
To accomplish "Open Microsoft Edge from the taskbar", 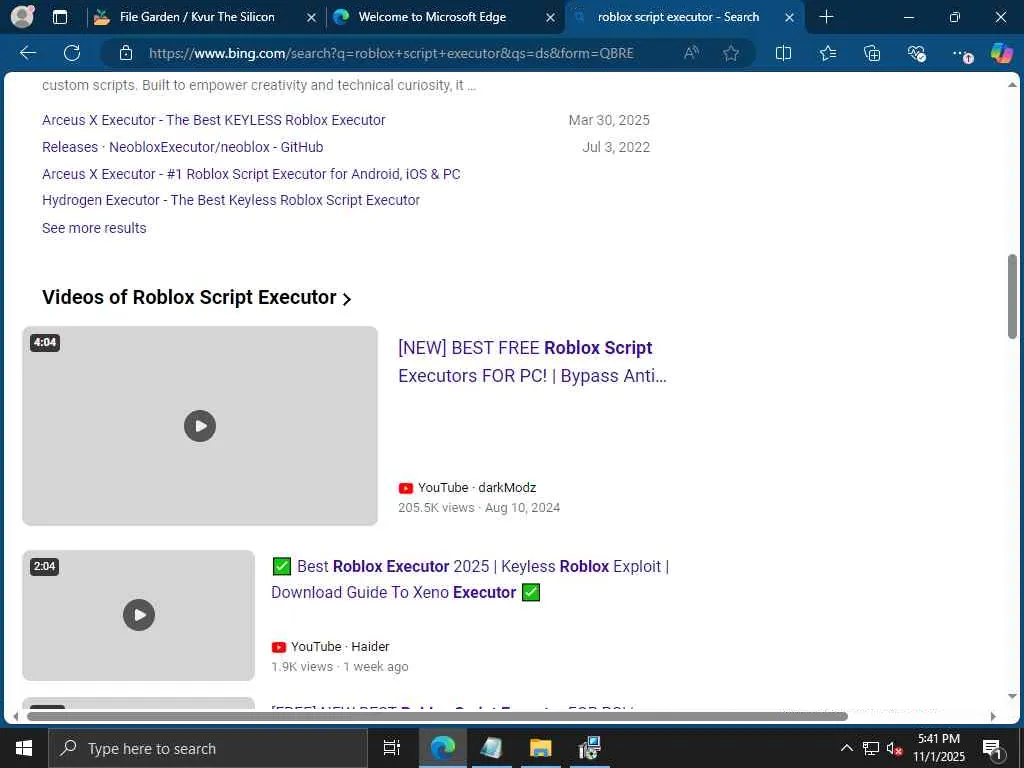I will coord(443,748).
